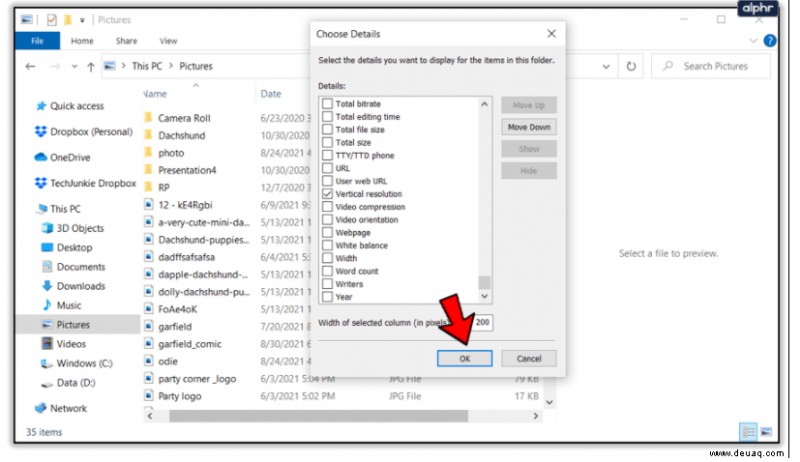Click the Refresh icon beside address bar
Screen dimensions: 800x462
tap(631, 66)
